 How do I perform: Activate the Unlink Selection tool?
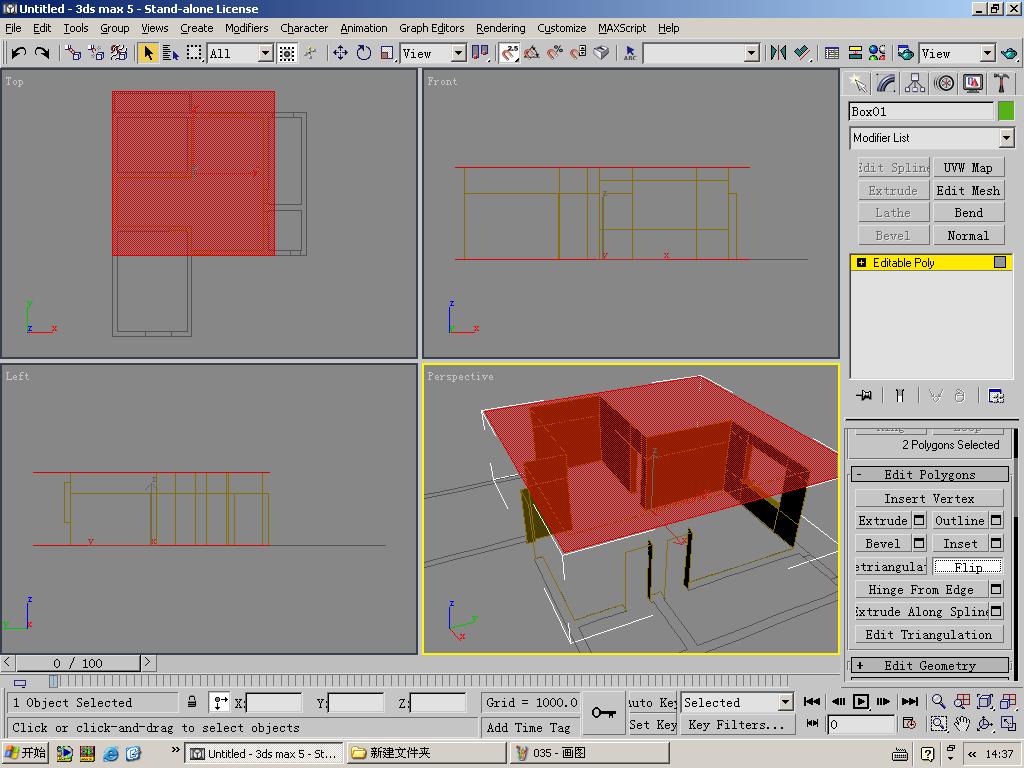tap(96, 53)
